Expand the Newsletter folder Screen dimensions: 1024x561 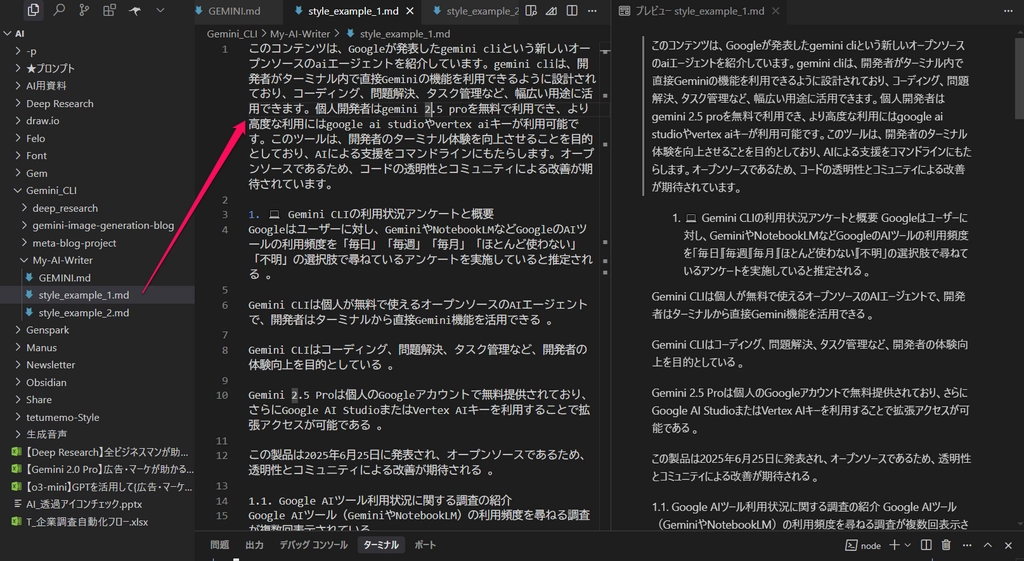coord(18,364)
